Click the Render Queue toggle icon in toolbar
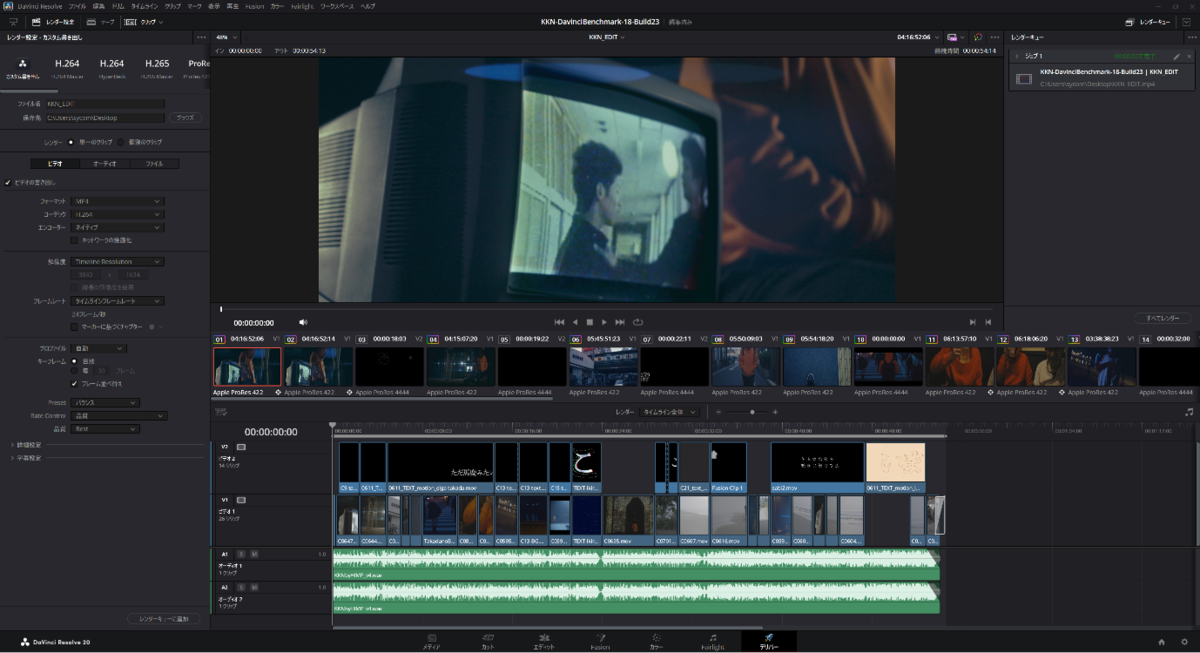Screen dimensions: 1200x653 coord(1131,21)
